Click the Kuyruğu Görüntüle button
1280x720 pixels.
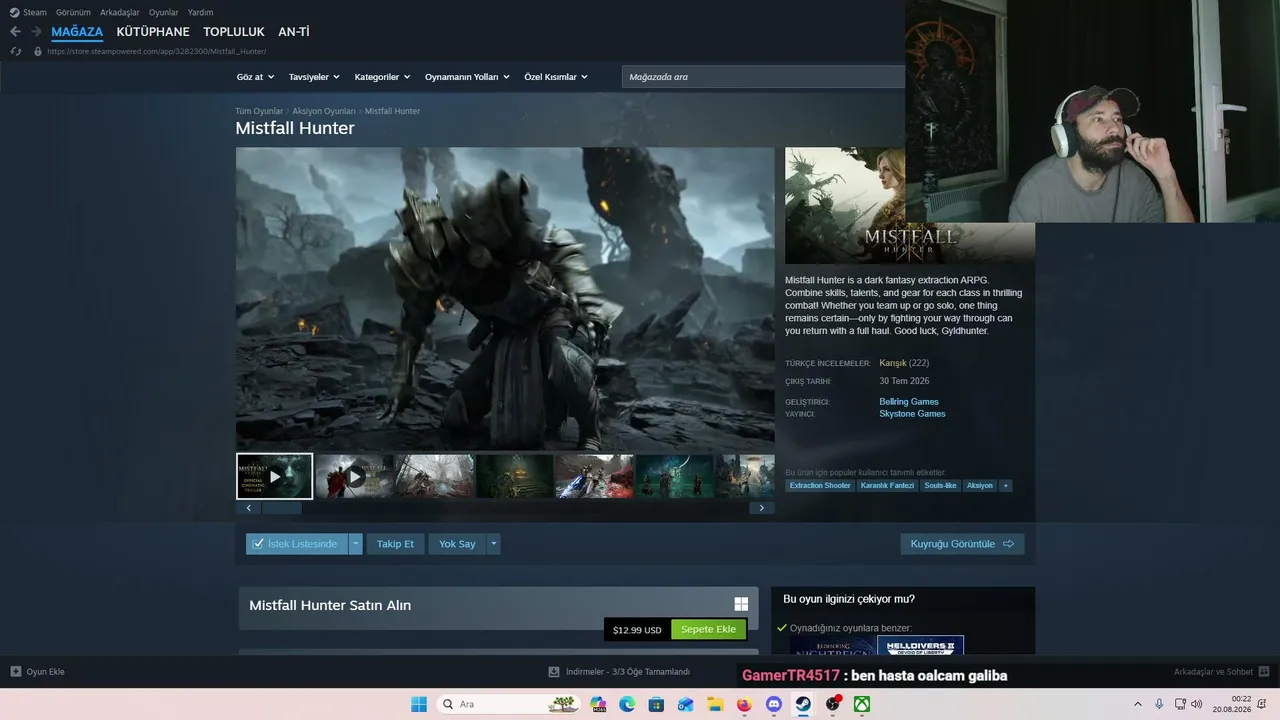962,544
